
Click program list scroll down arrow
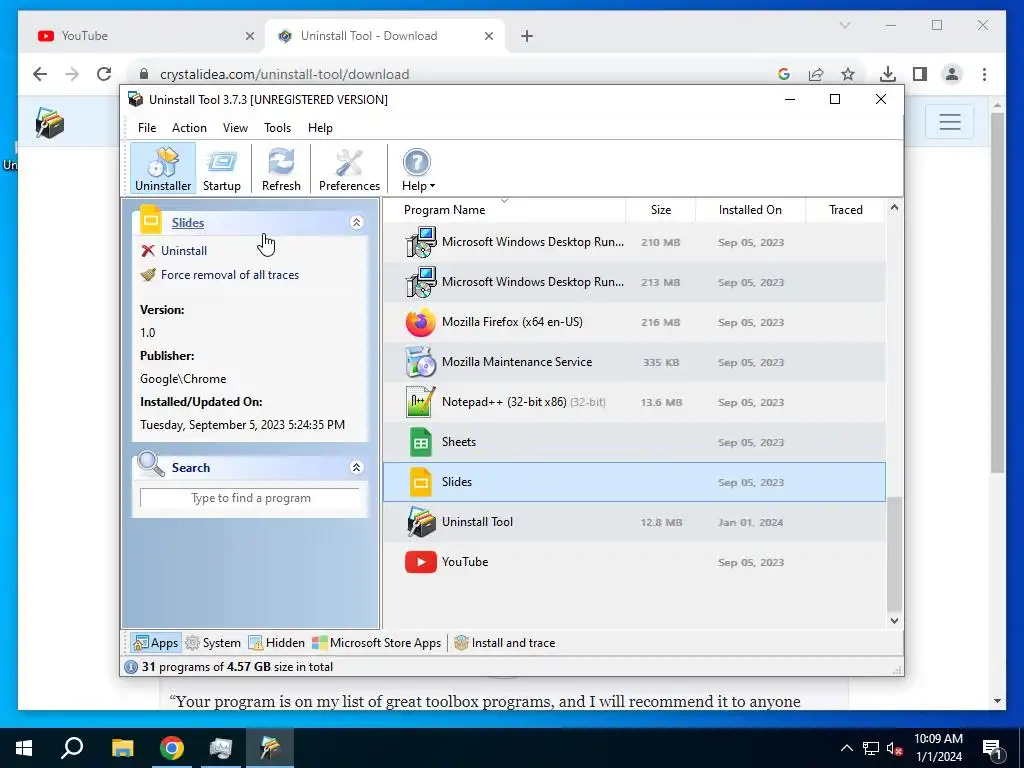pyautogui.click(x=895, y=621)
